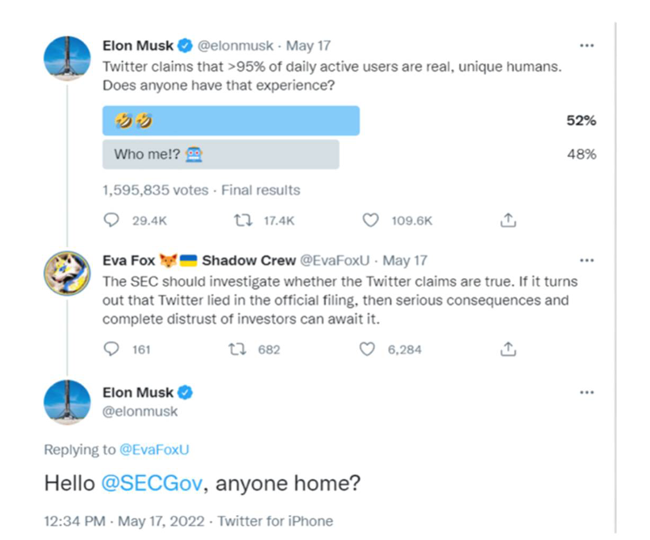This screenshot has height=540, width=650.
Task: Reply to Elon Musk's poll tweet
Action: tap(111, 220)
